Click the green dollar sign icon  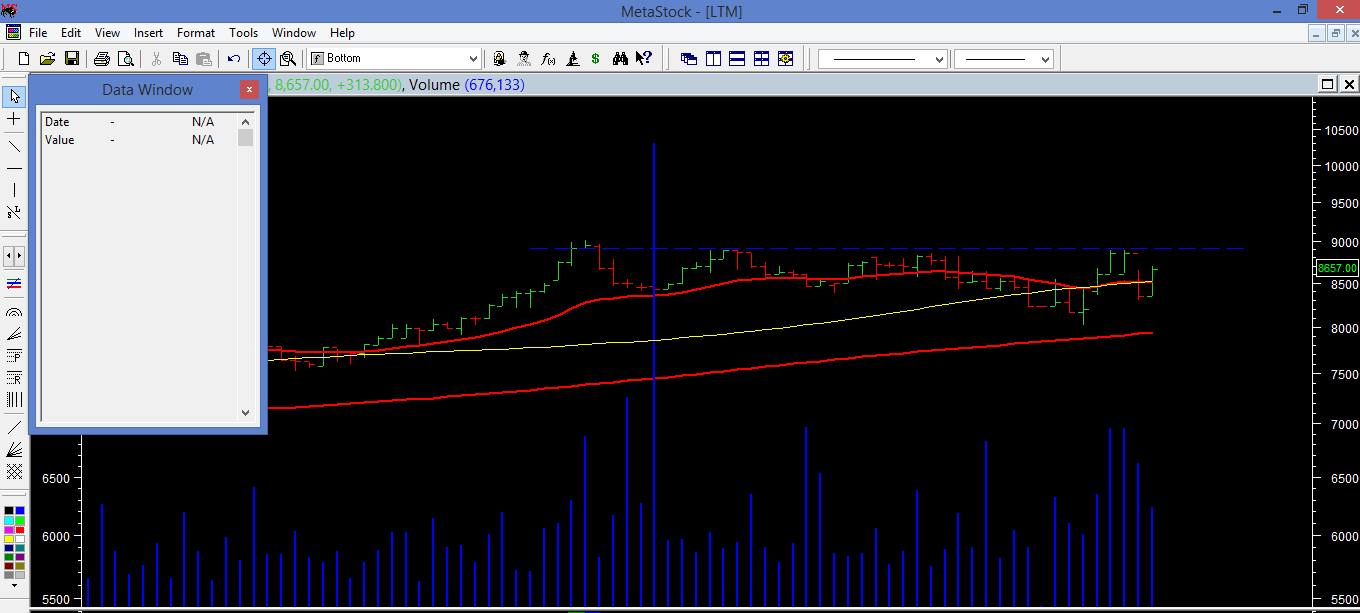[595, 59]
